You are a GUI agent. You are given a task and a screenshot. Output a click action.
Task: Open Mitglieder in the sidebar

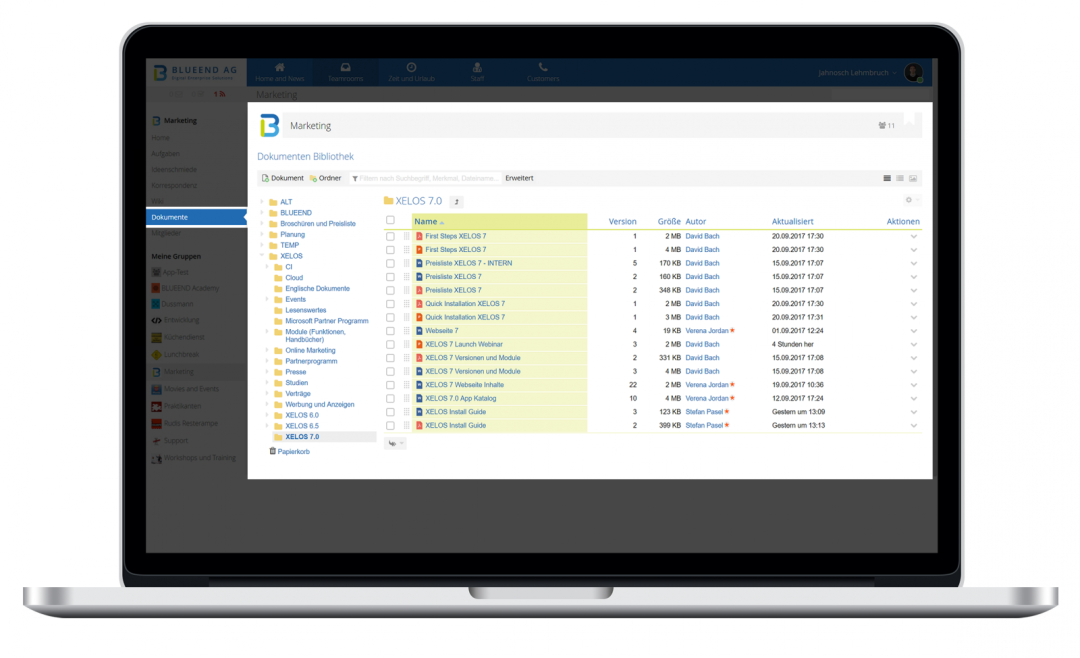point(166,233)
